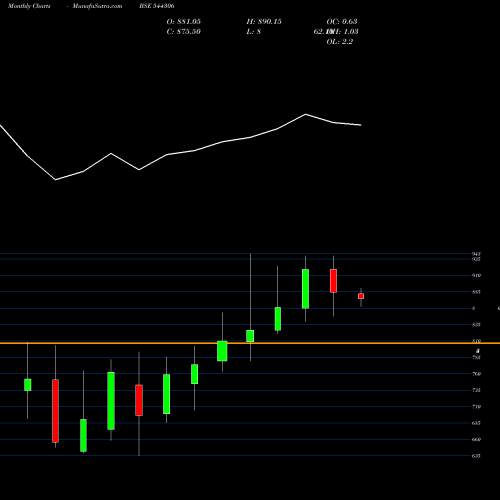Click the 'OL: 2.2' value
Viewport: 500px width, 500px height.
(340, 41)
